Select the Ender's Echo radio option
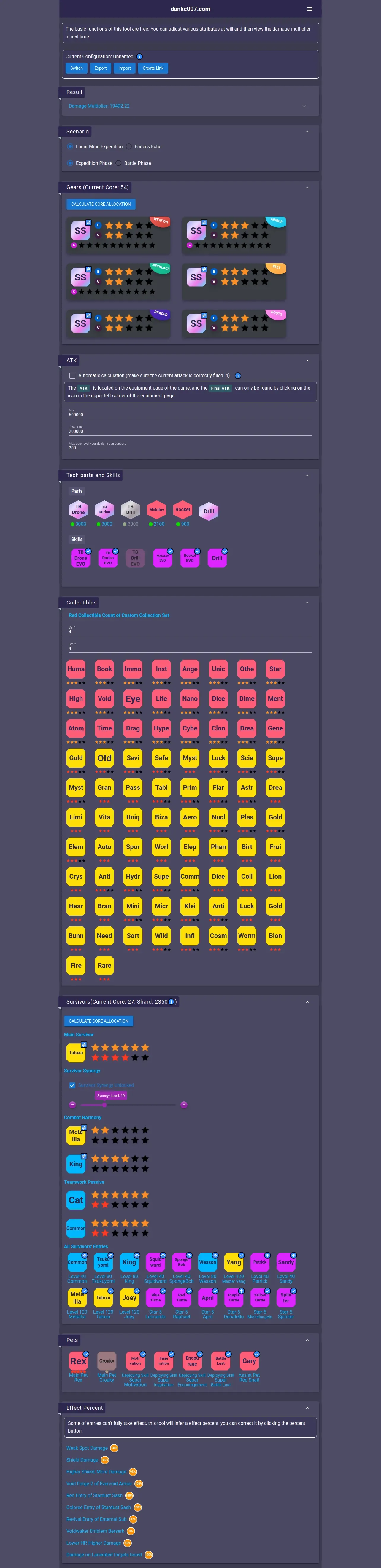 128,147
